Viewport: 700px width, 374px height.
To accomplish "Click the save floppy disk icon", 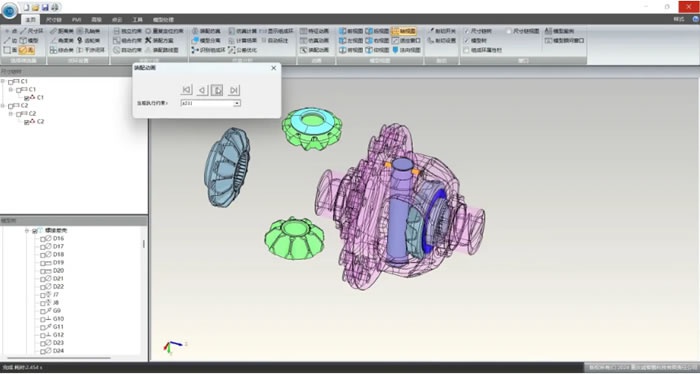I will [x=45, y=7].
